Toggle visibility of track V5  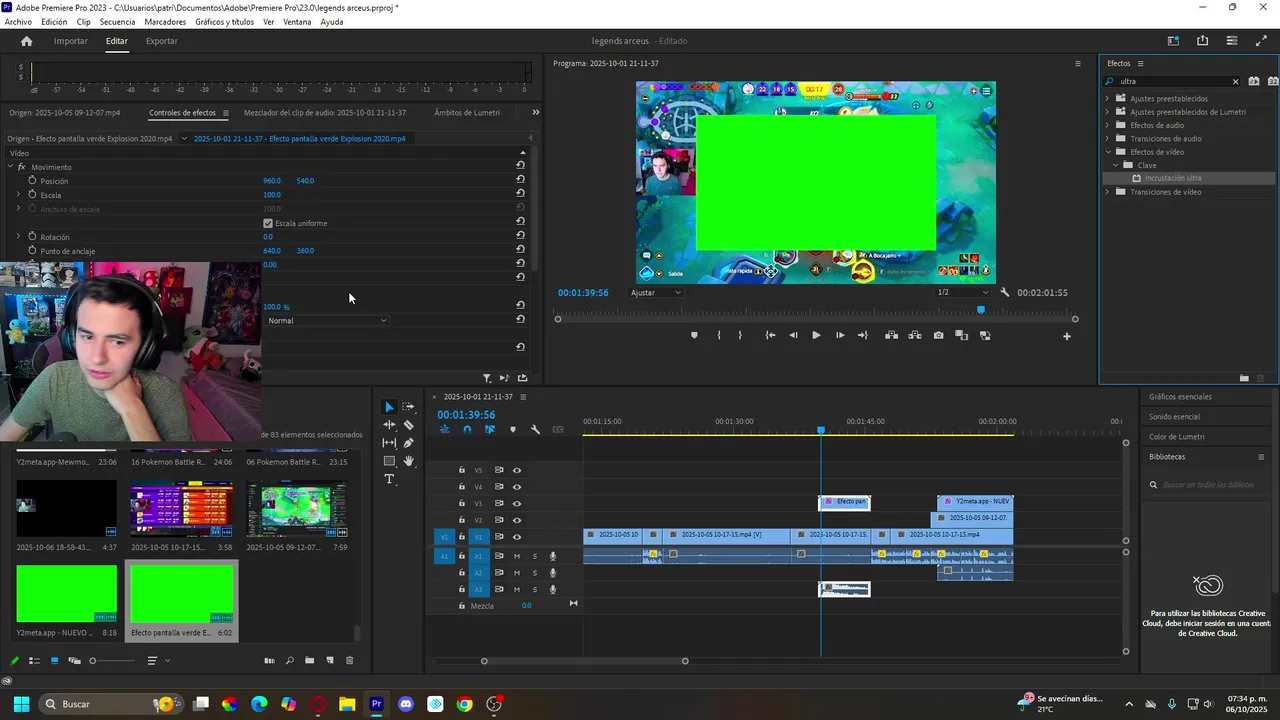[517, 470]
